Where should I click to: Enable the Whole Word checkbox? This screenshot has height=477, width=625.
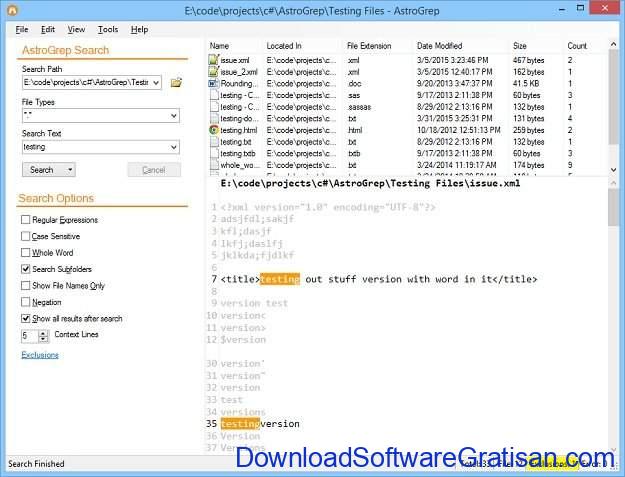(26, 253)
